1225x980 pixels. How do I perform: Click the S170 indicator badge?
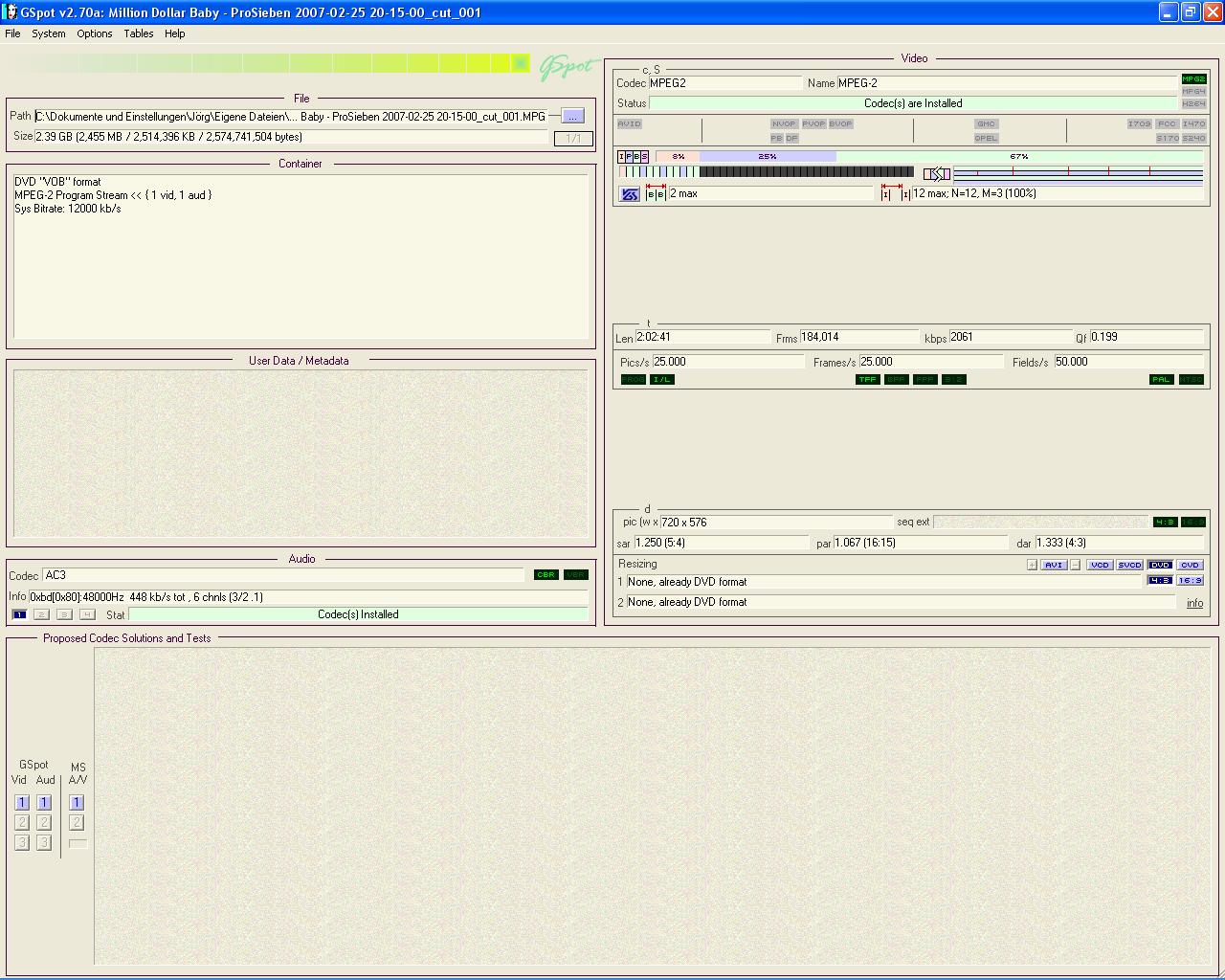1167,138
